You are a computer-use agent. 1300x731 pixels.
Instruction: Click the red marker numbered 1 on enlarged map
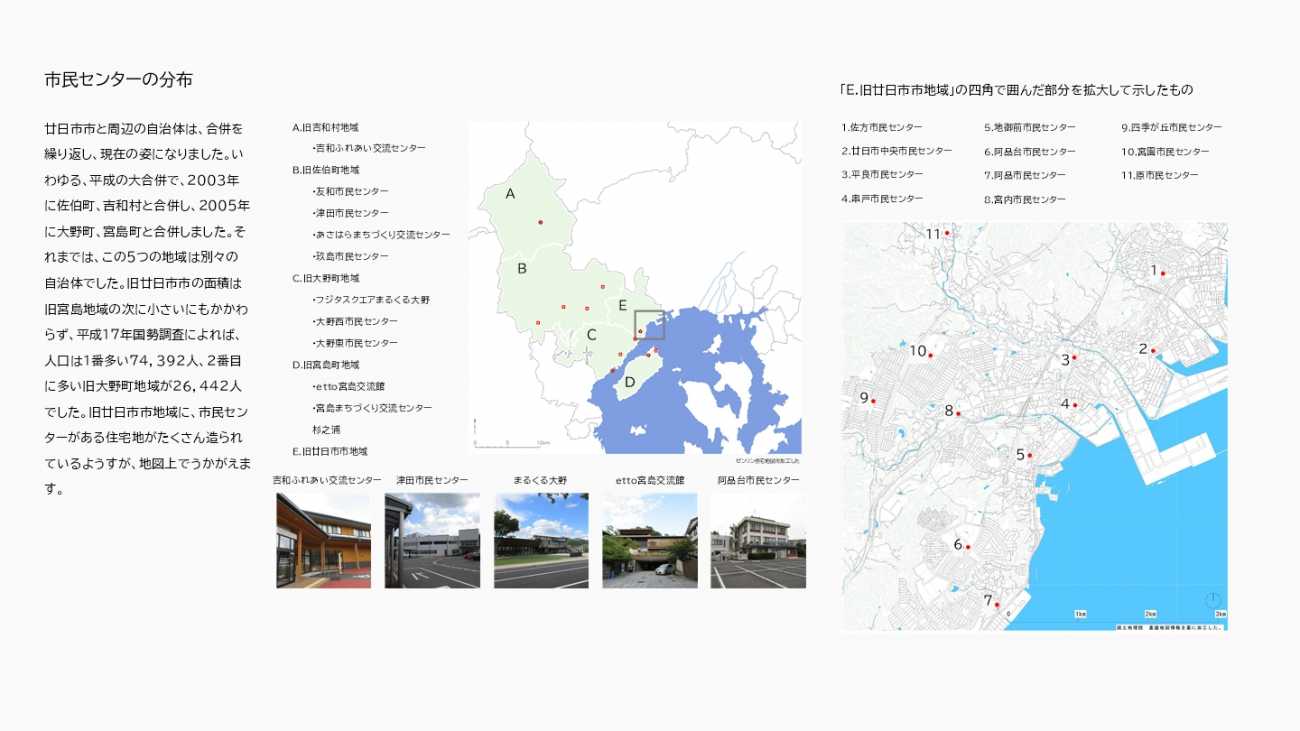tap(1162, 273)
